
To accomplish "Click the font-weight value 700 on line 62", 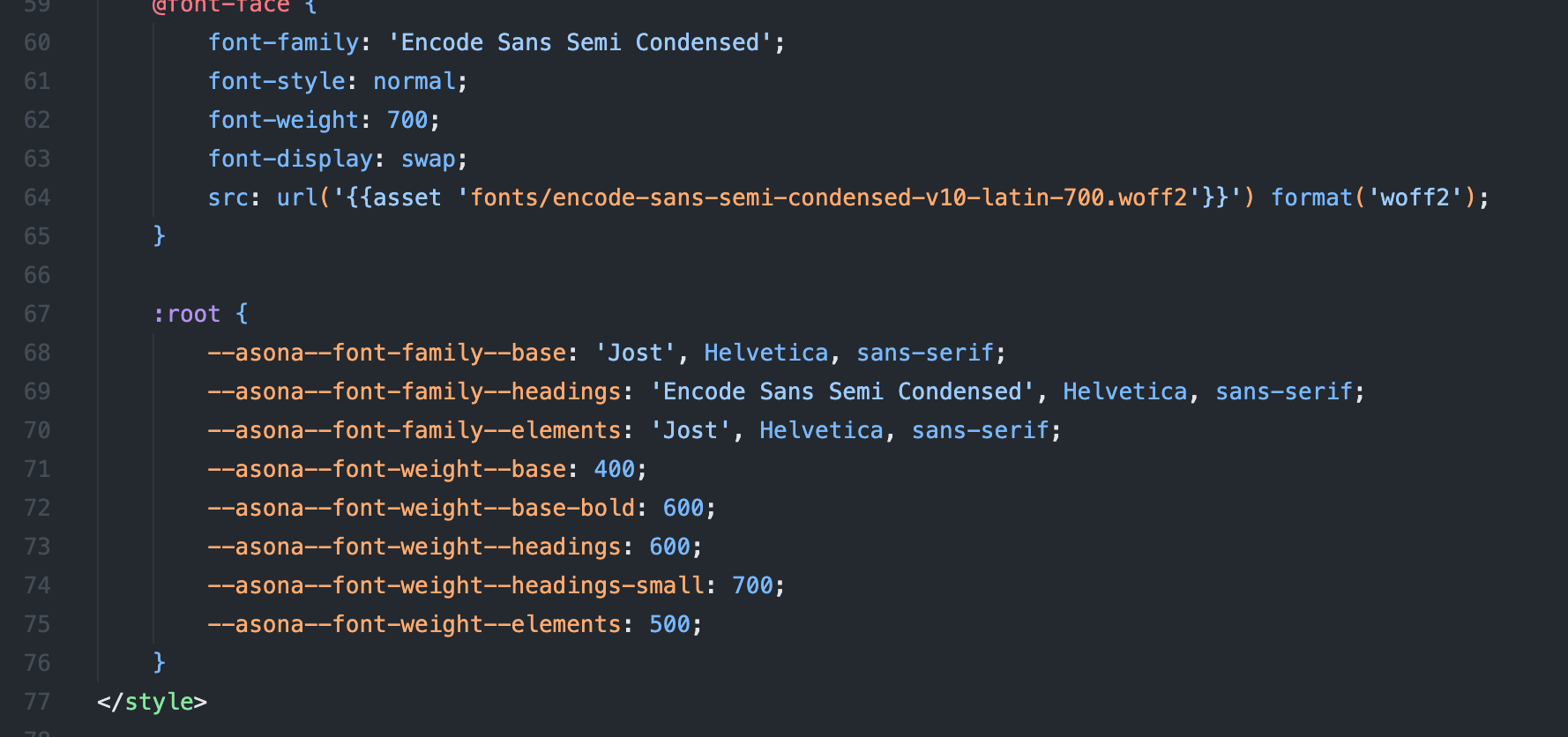I will pos(407,120).
